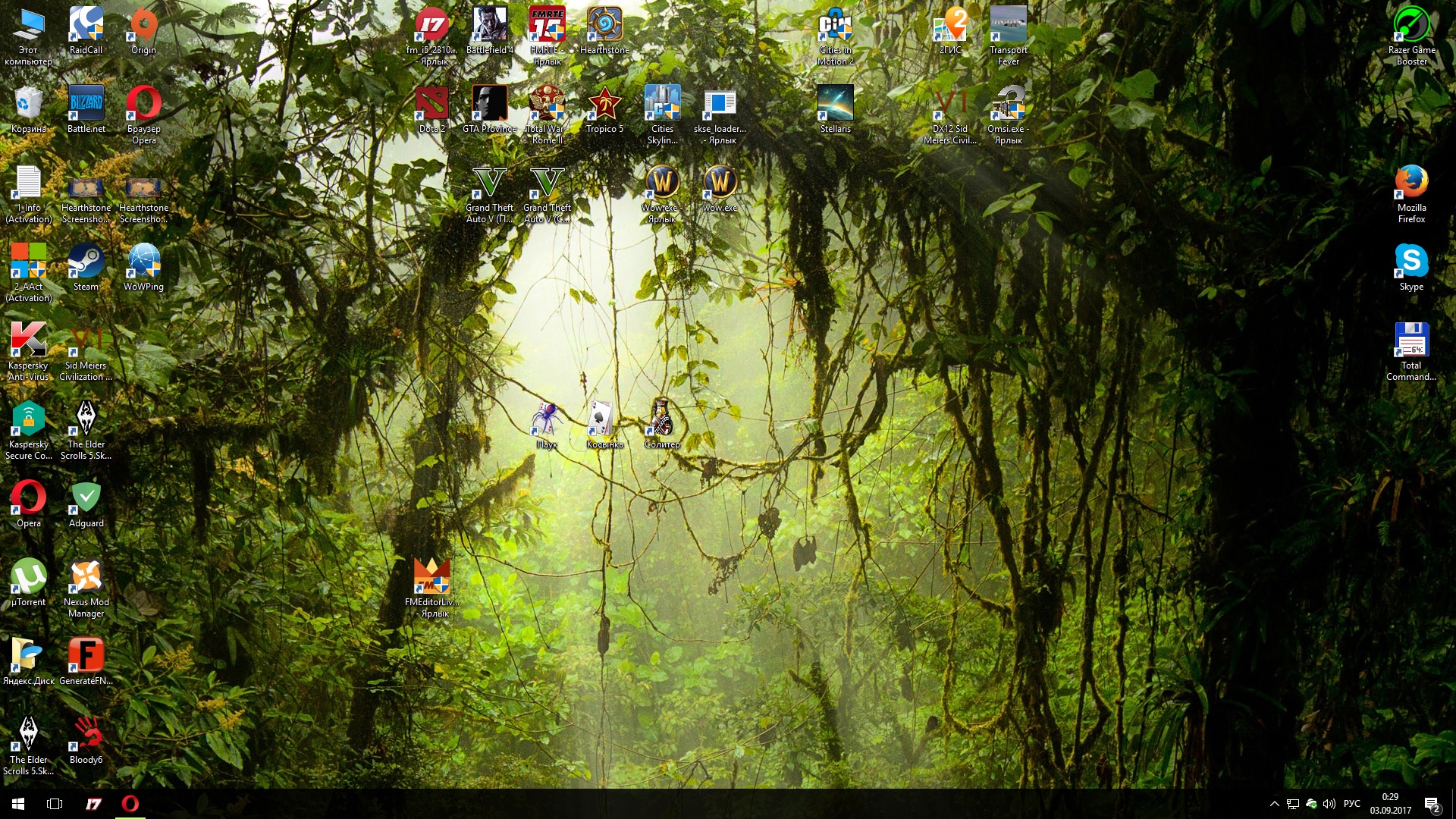Open the Action Center notifications
This screenshot has height=819, width=1456.
point(1431,804)
